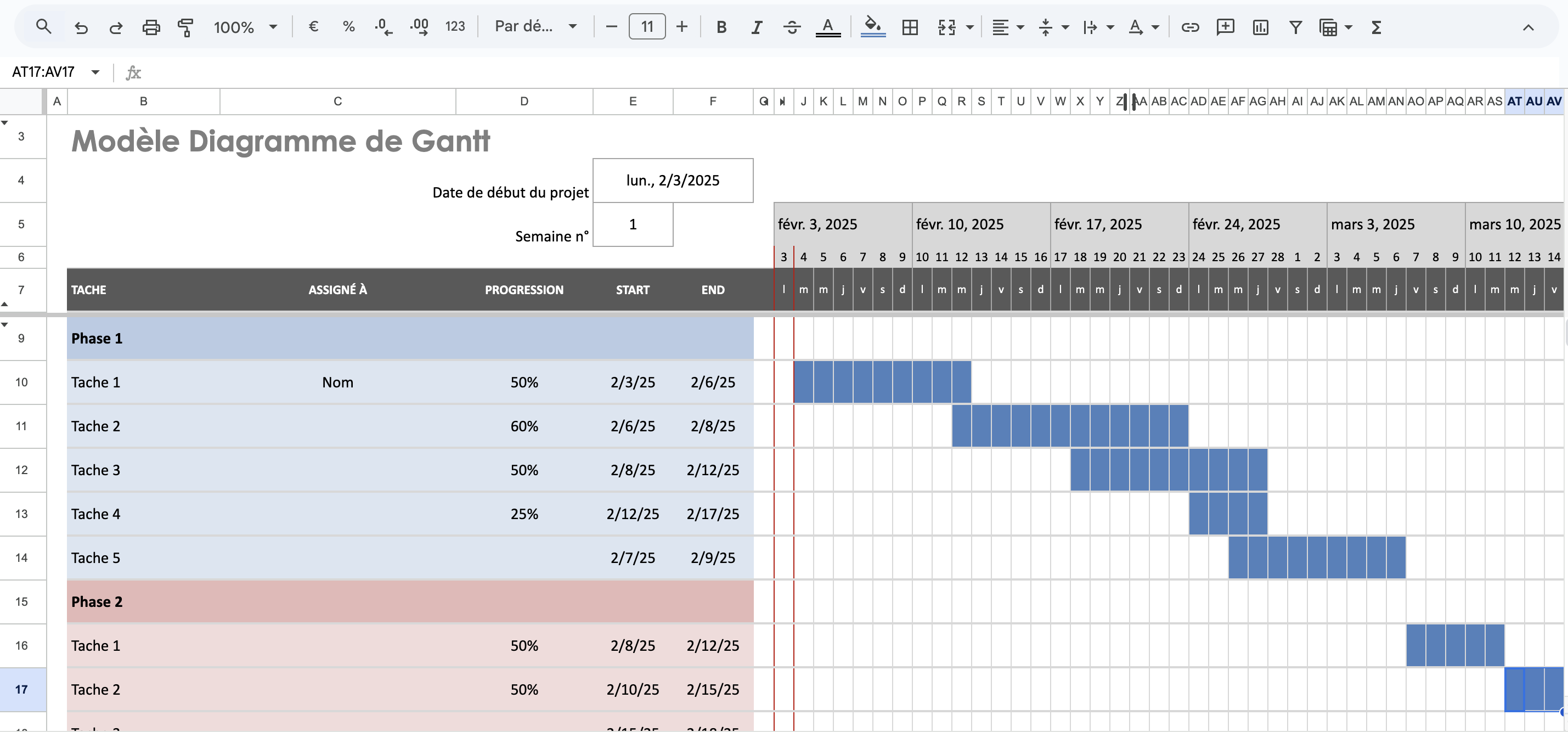Print the spreadsheet
The height and width of the screenshot is (732, 1568).
(x=151, y=27)
